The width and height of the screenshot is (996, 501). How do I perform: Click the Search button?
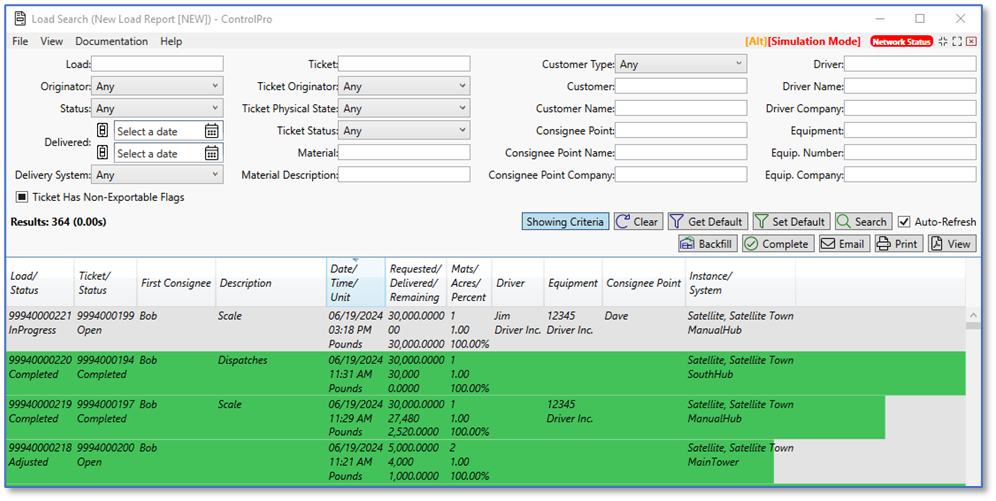point(862,222)
